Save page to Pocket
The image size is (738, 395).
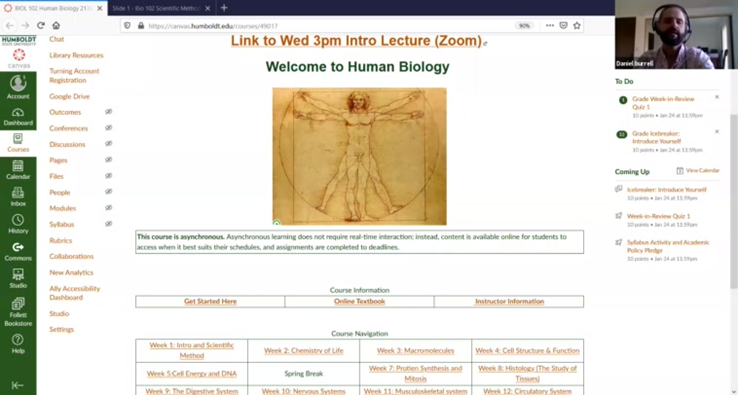pos(563,25)
